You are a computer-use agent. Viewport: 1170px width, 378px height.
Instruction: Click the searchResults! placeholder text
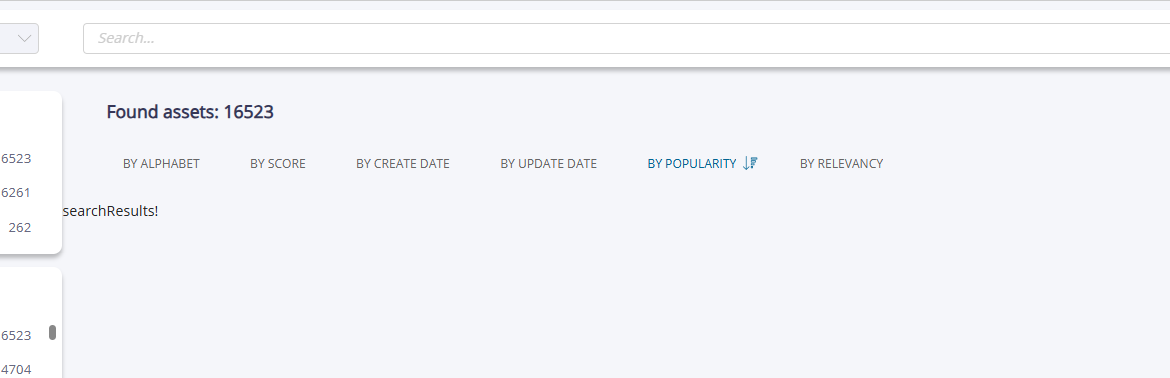click(x=110, y=211)
